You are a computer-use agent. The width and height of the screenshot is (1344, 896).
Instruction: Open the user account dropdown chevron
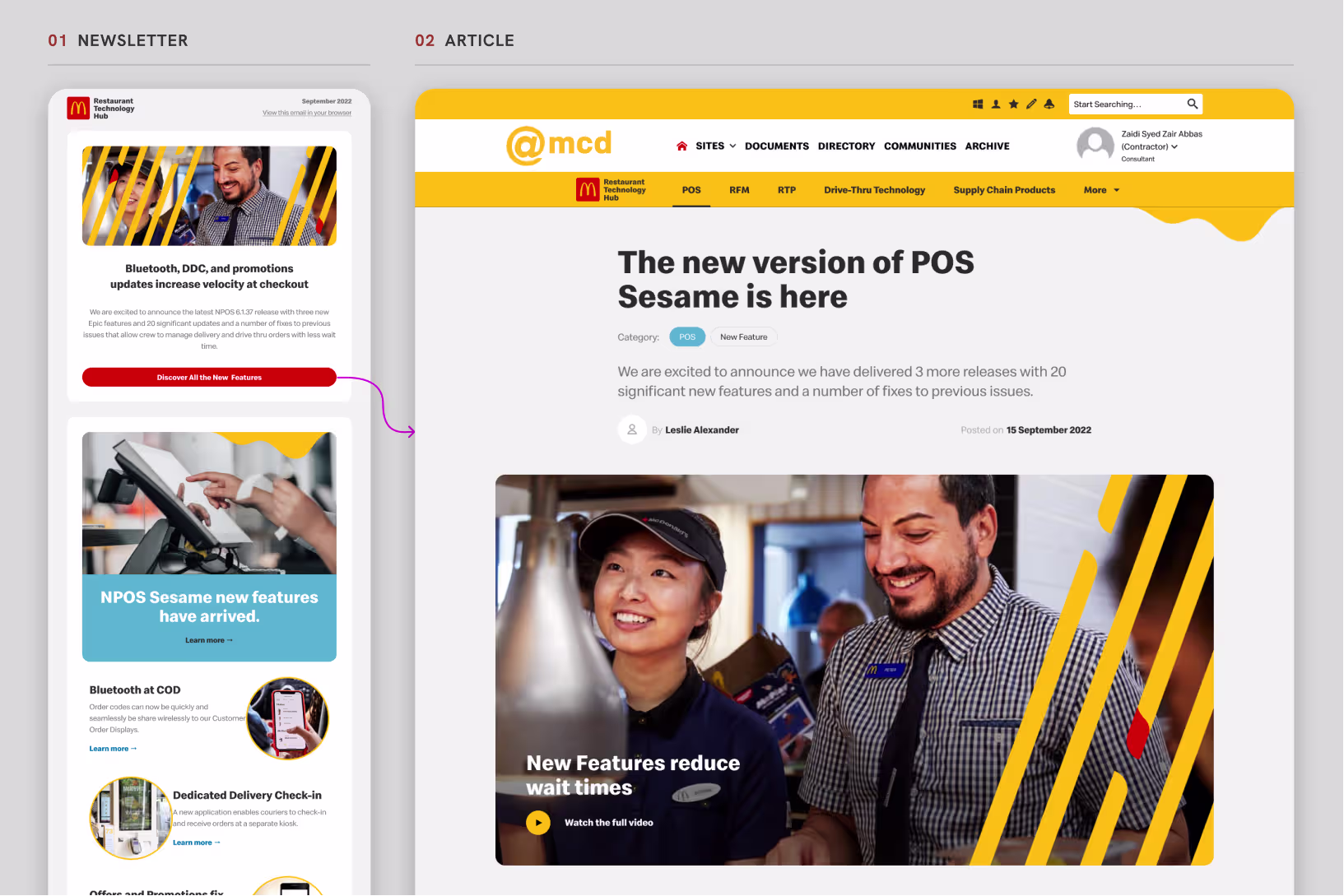click(x=1174, y=147)
